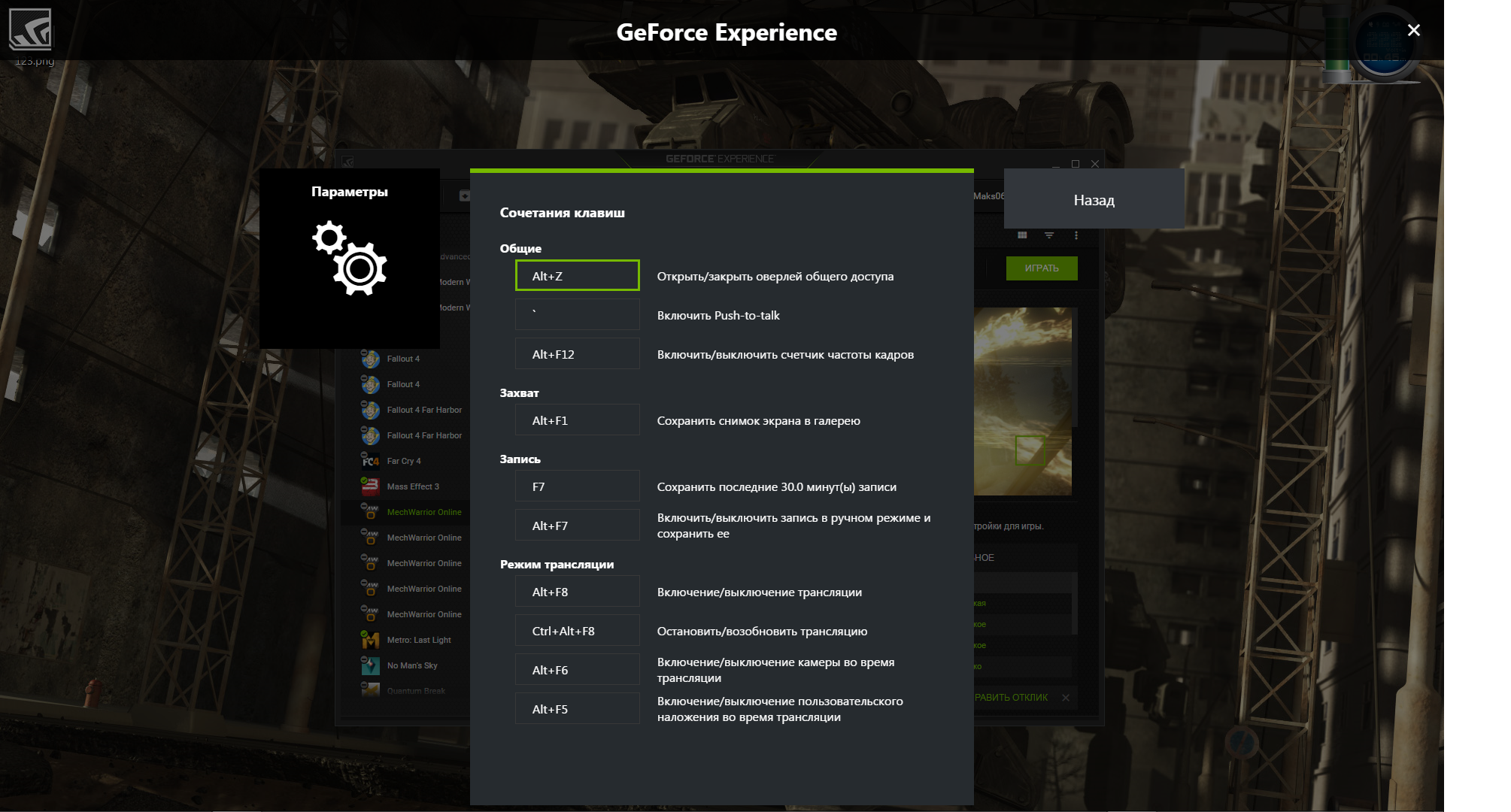The width and height of the screenshot is (1511, 812).
Task: Click the Mass Effect 3 game icon
Action: [x=370, y=486]
